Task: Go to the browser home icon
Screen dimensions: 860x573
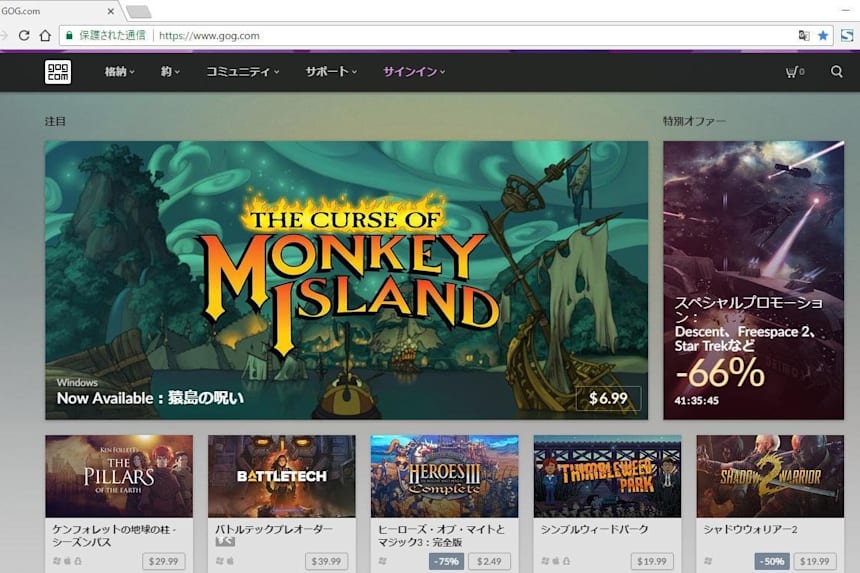Action: tap(46, 36)
